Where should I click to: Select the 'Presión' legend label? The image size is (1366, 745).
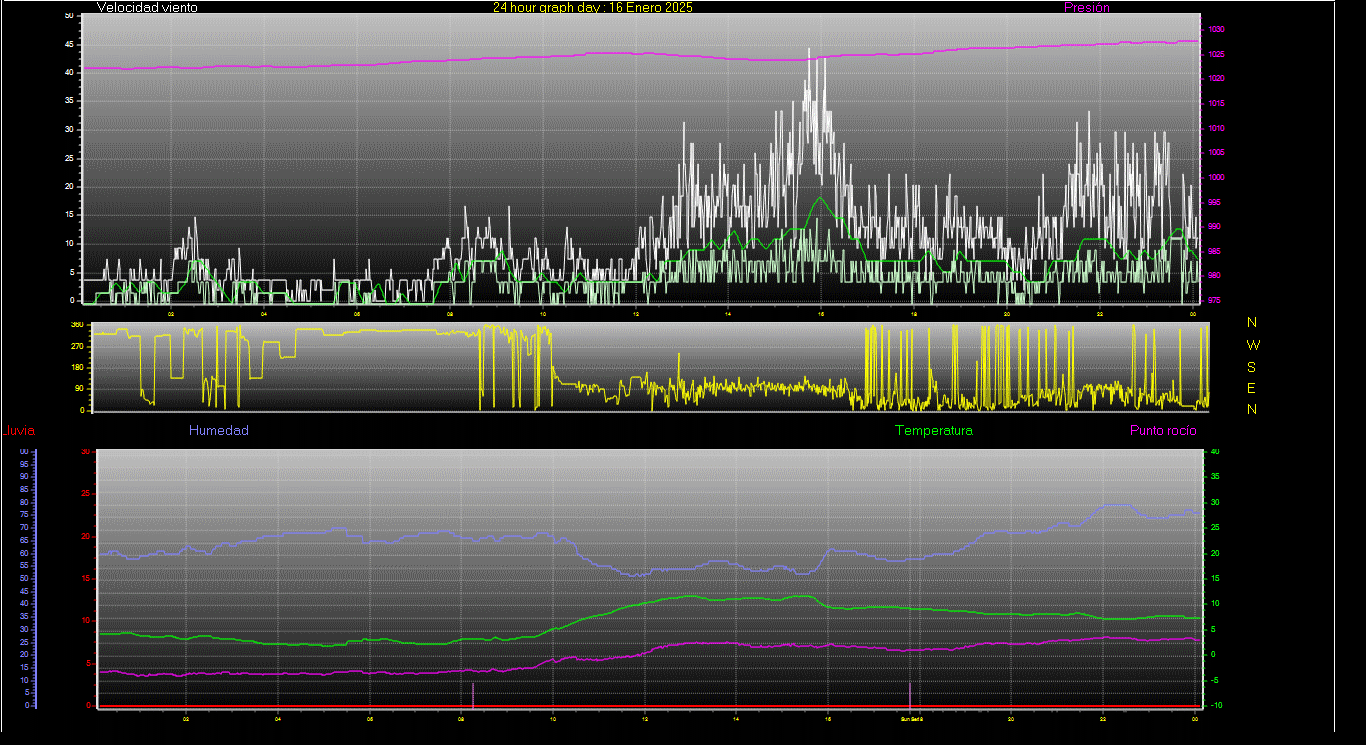pos(1087,7)
